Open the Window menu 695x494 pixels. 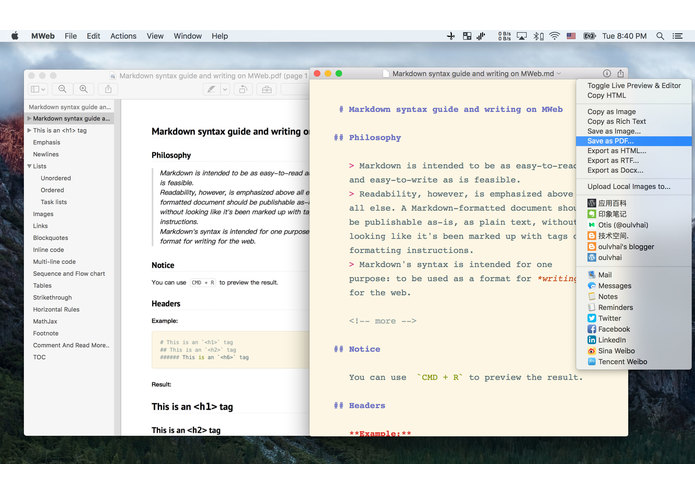pyautogui.click(x=187, y=36)
